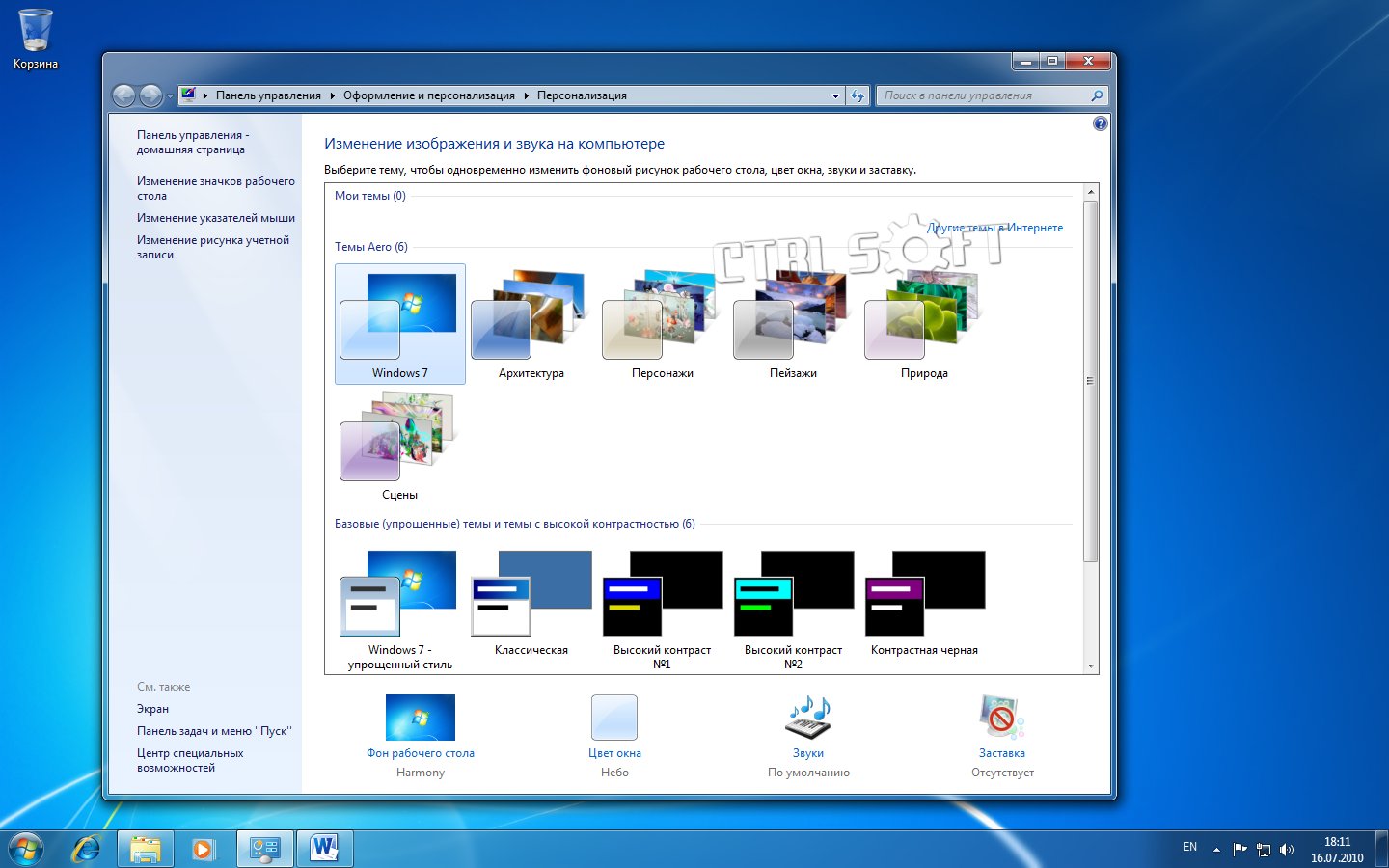Image resolution: width=1389 pixels, height=868 pixels.
Task: Open 'Экран' link in See also
Action: pyautogui.click(x=152, y=709)
